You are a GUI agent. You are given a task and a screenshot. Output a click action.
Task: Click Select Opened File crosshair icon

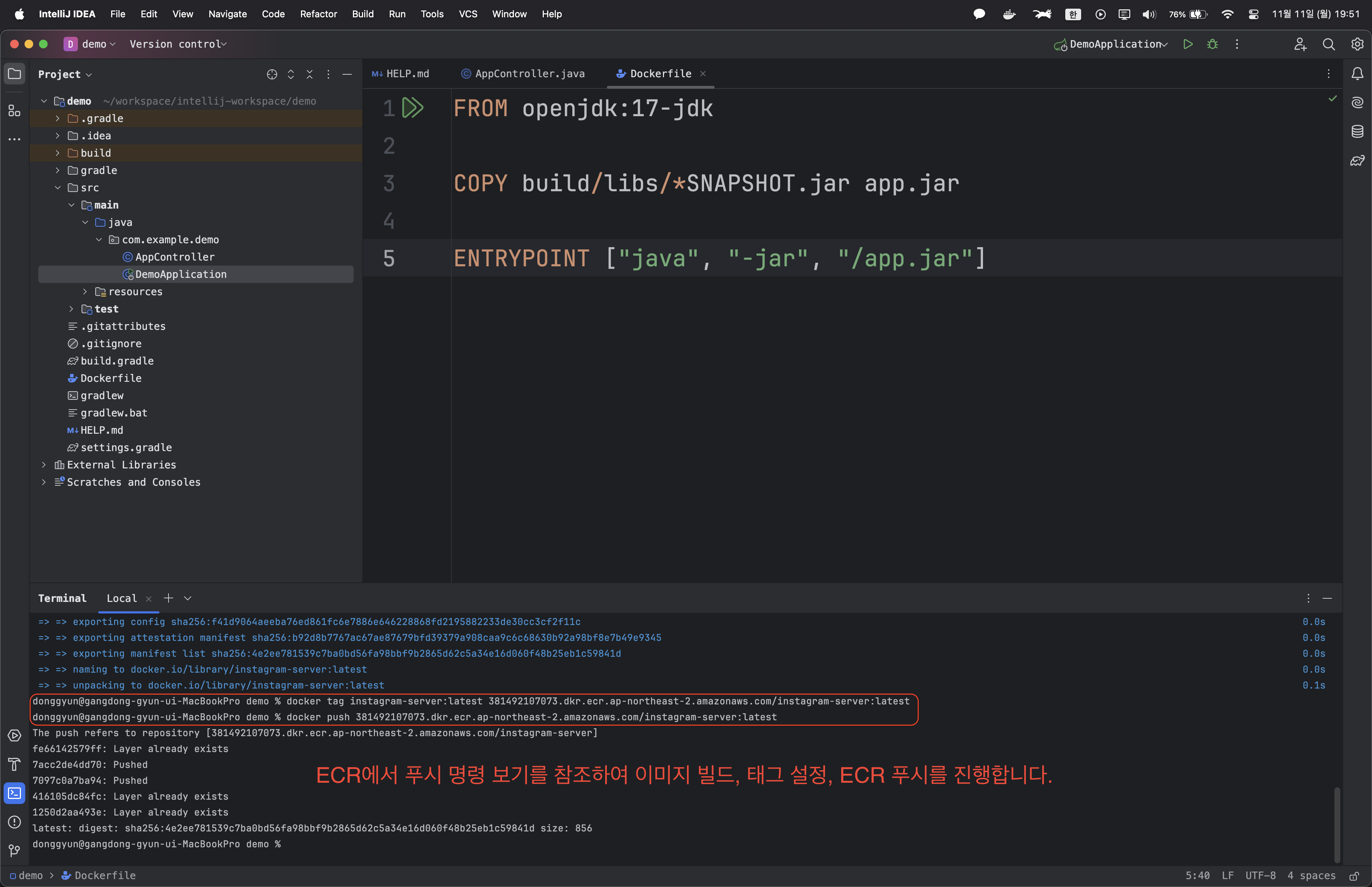(x=272, y=74)
